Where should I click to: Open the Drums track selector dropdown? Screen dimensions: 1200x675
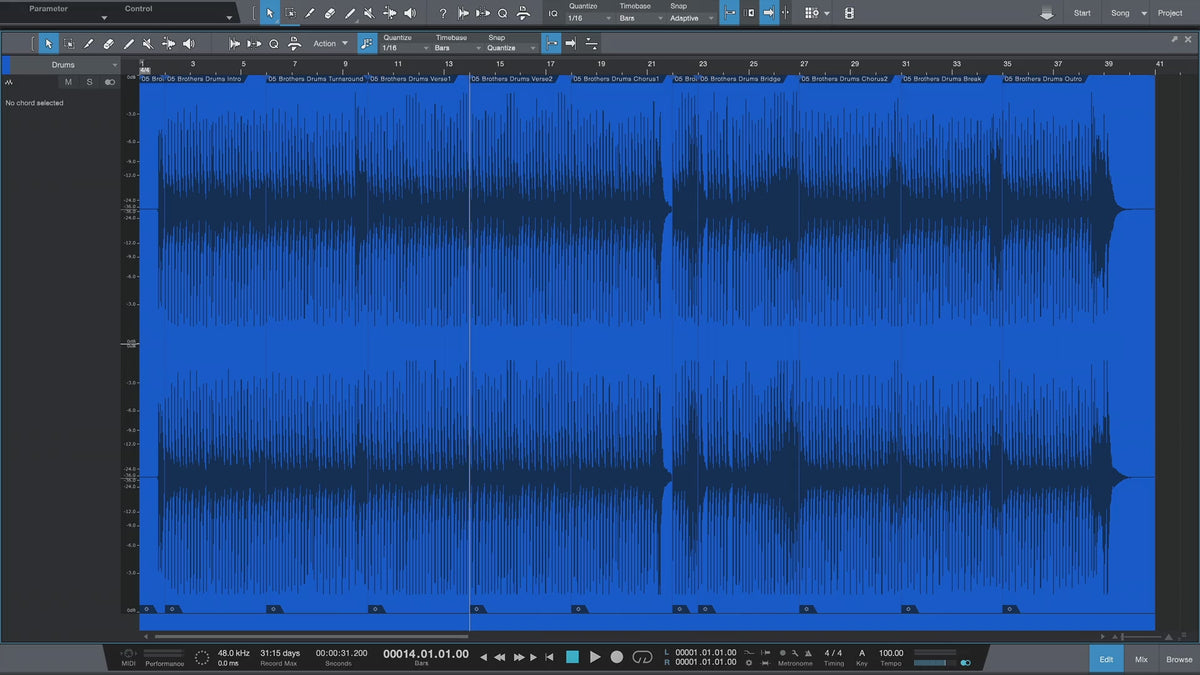(x=65, y=65)
